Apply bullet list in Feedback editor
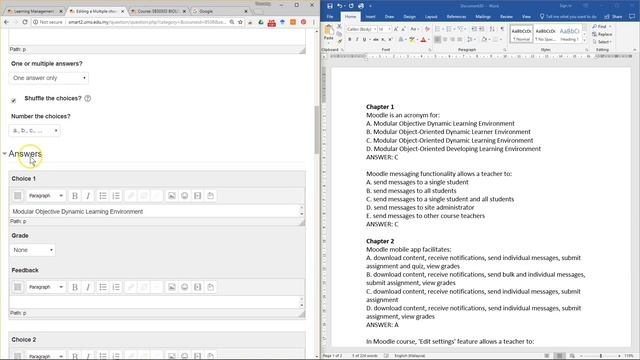Image resolution: width=640 pixels, height=360 pixels. pyautogui.click(x=103, y=287)
